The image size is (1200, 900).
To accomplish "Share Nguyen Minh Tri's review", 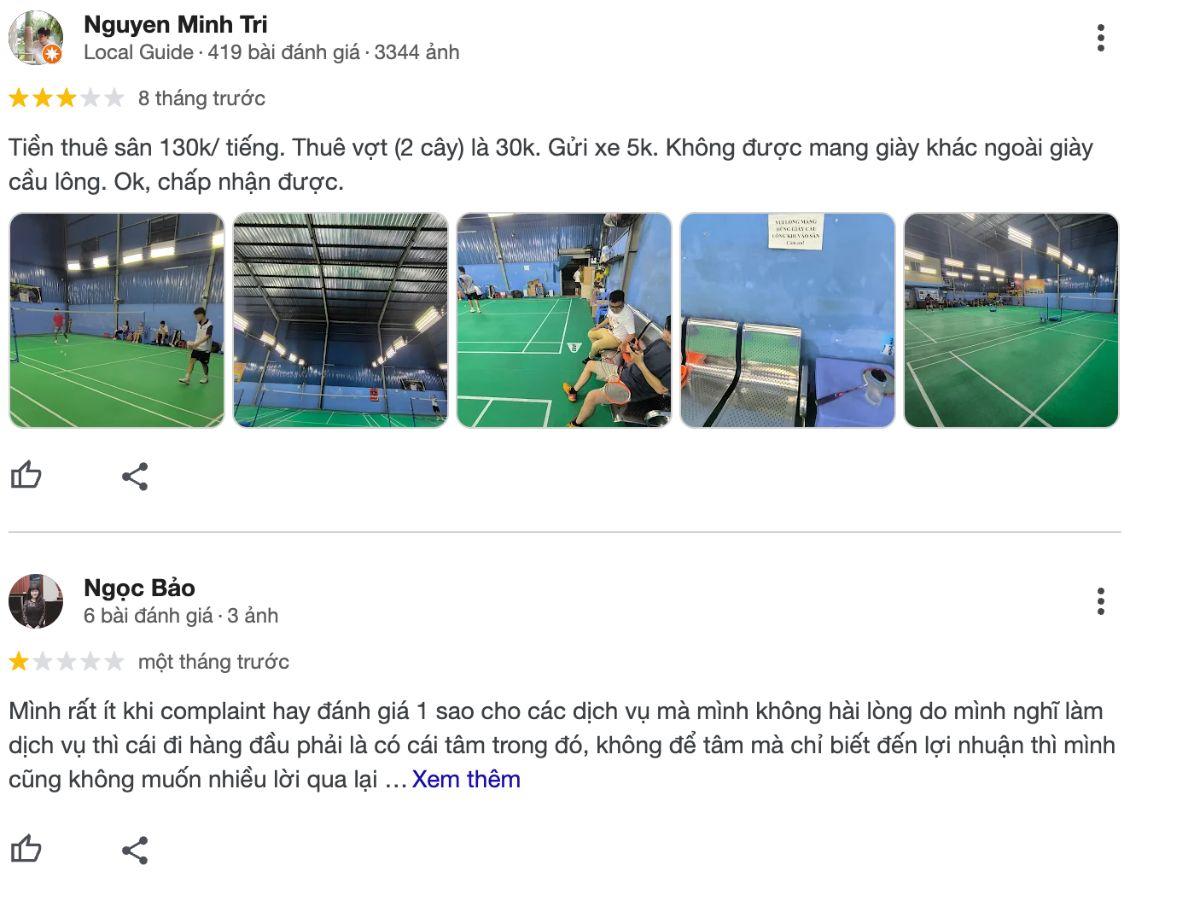I will [x=135, y=476].
